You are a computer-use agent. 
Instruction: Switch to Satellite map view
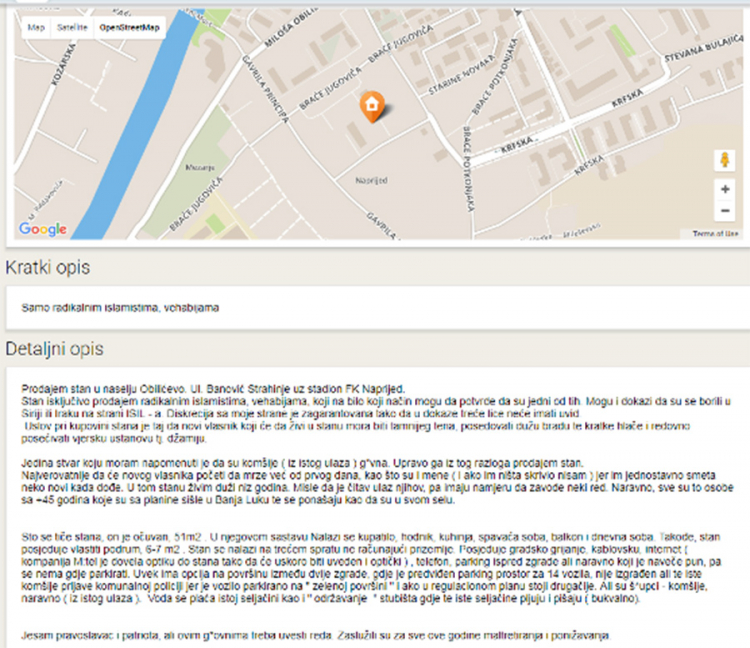point(72,28)
